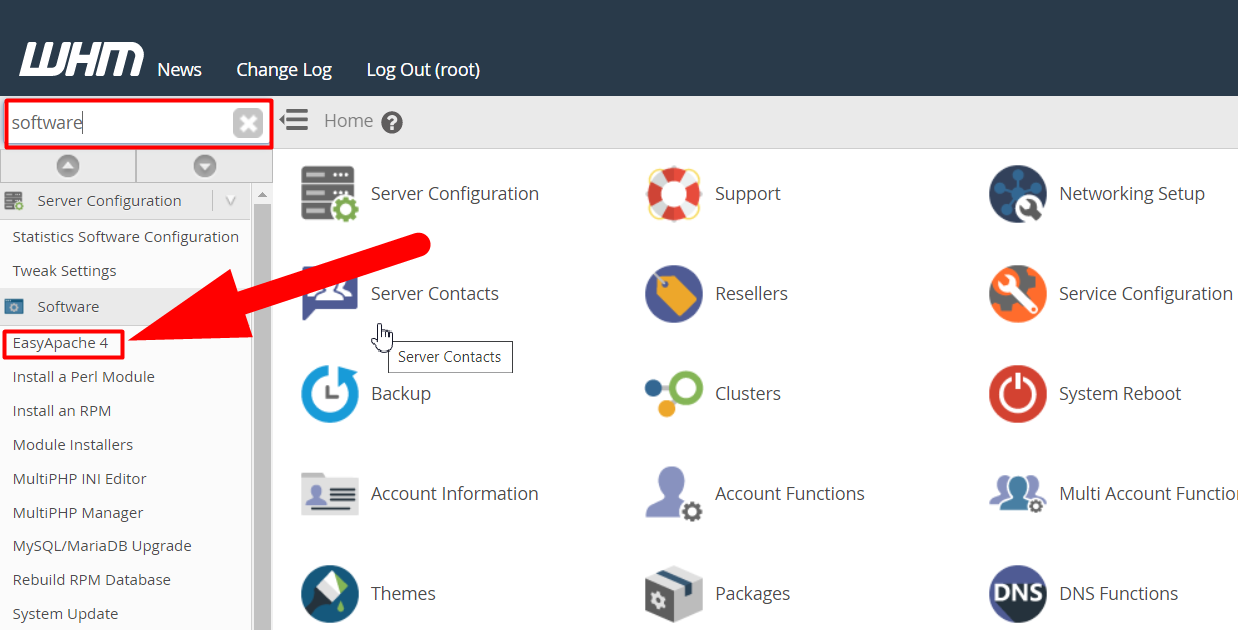Viewport: 1238px width, 630px height.
Task: Click the Server Configuration text label in main panel
Action: [455, 194]
